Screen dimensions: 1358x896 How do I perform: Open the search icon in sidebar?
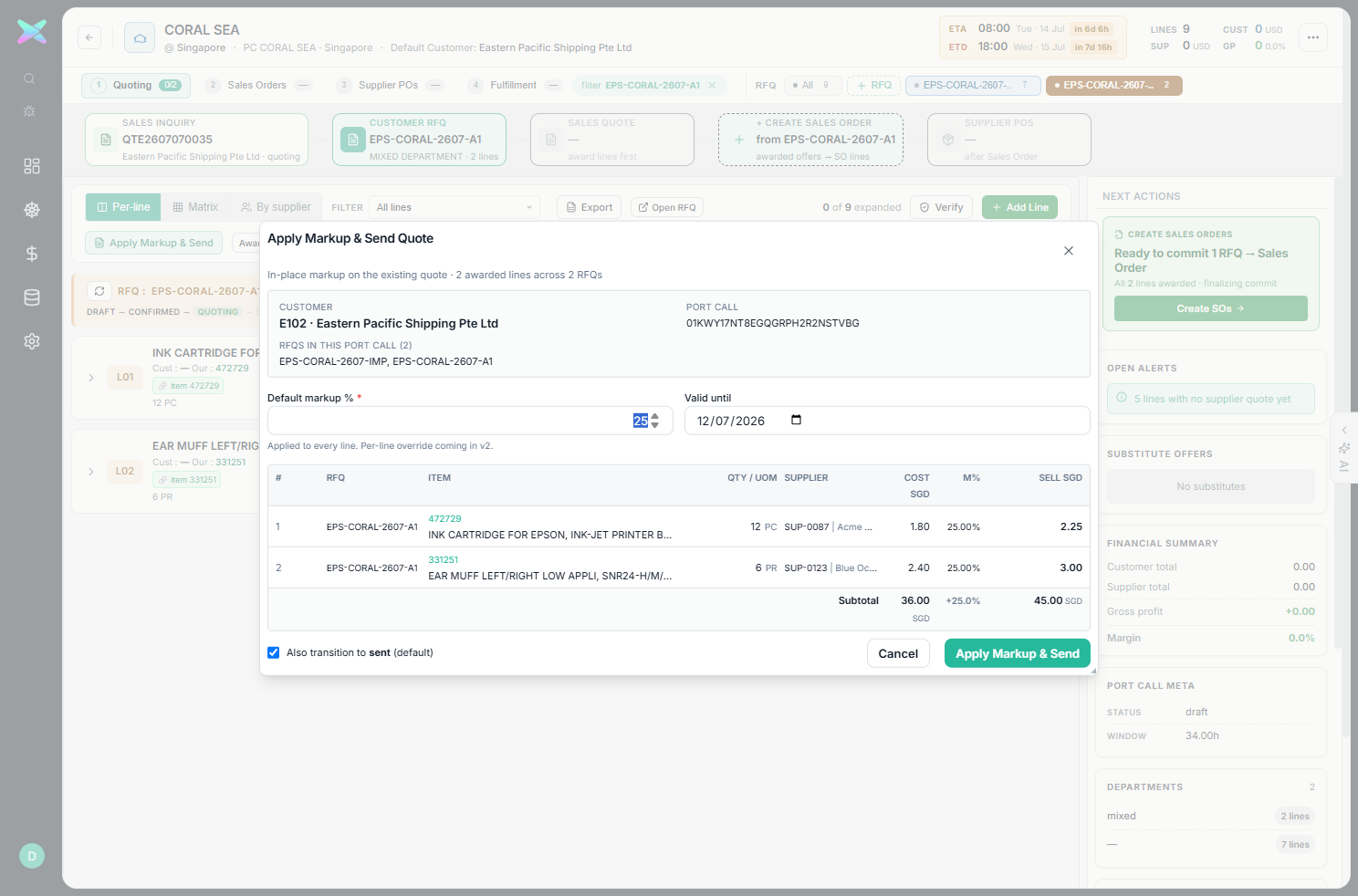[29, 79]
